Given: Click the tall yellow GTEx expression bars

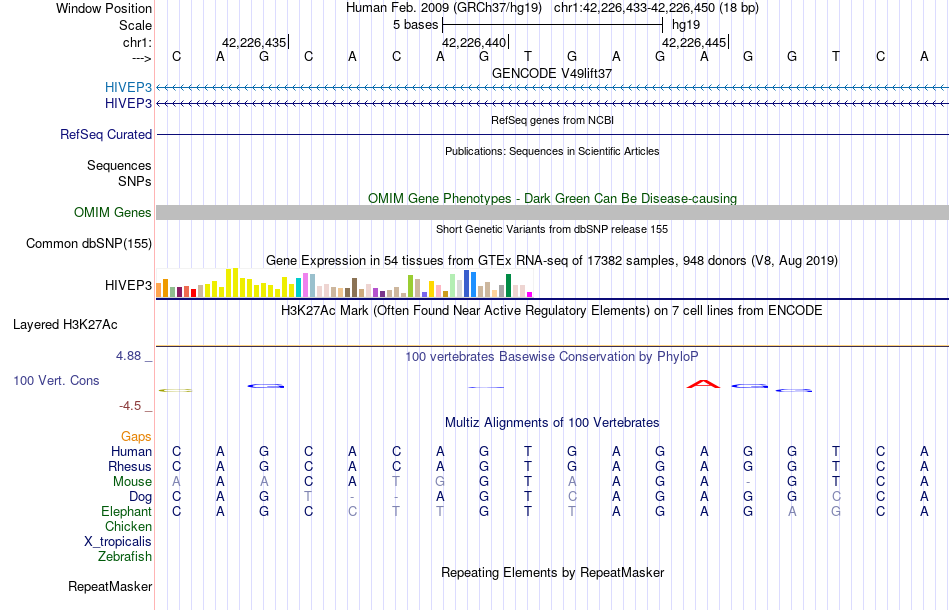Looking at the screenshot, I should coord(232,283).
